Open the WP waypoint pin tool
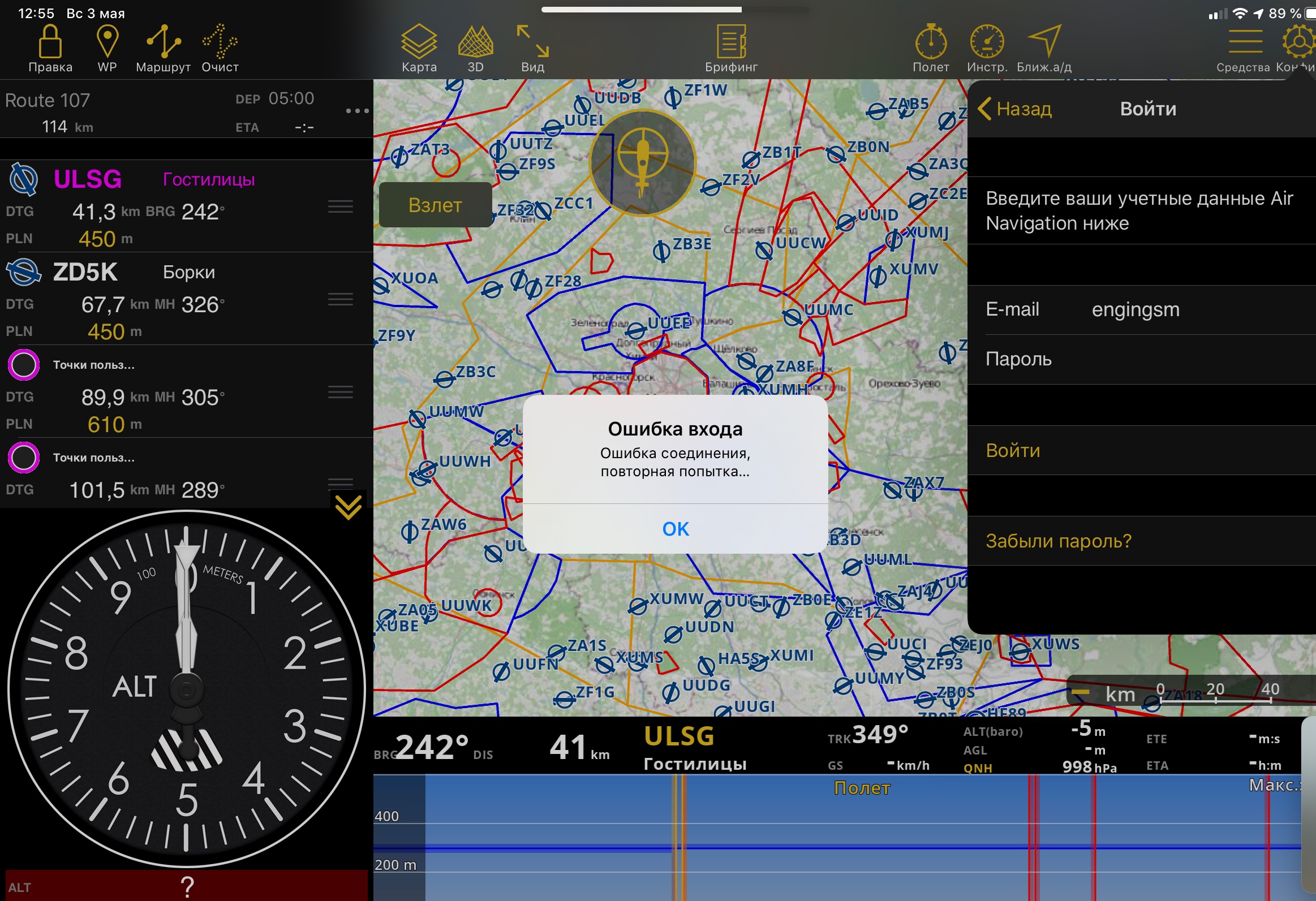Screen dimensions: 1316x901 tap(107, 41)
